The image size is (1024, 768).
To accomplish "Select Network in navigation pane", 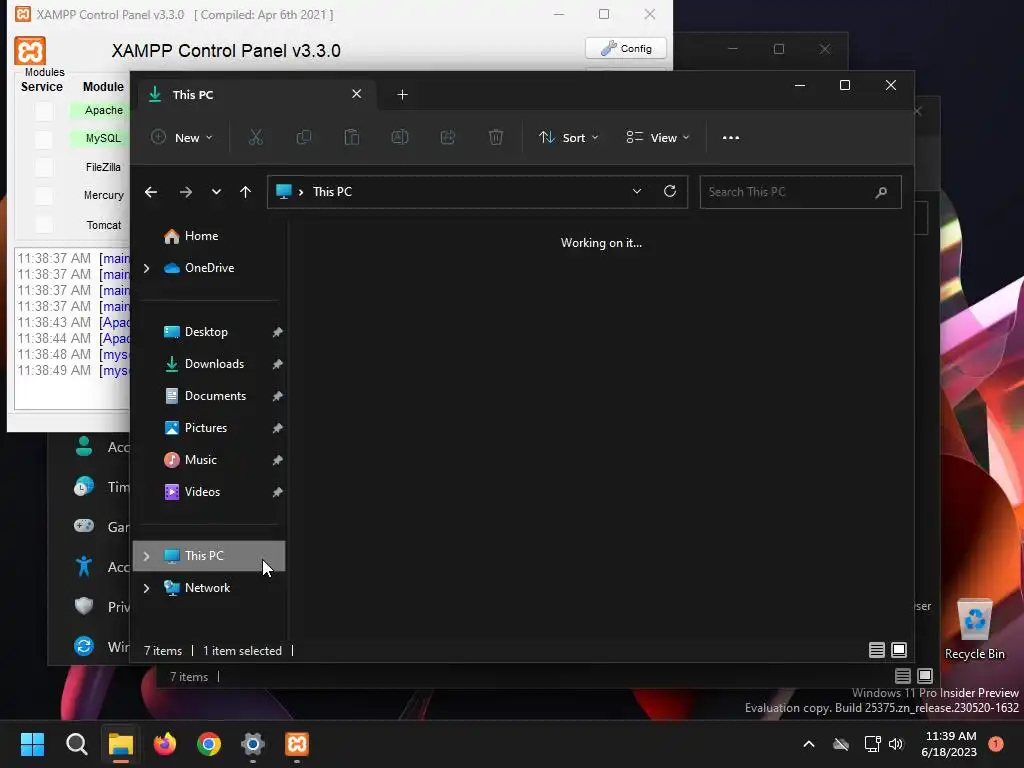I will point(209,588).
